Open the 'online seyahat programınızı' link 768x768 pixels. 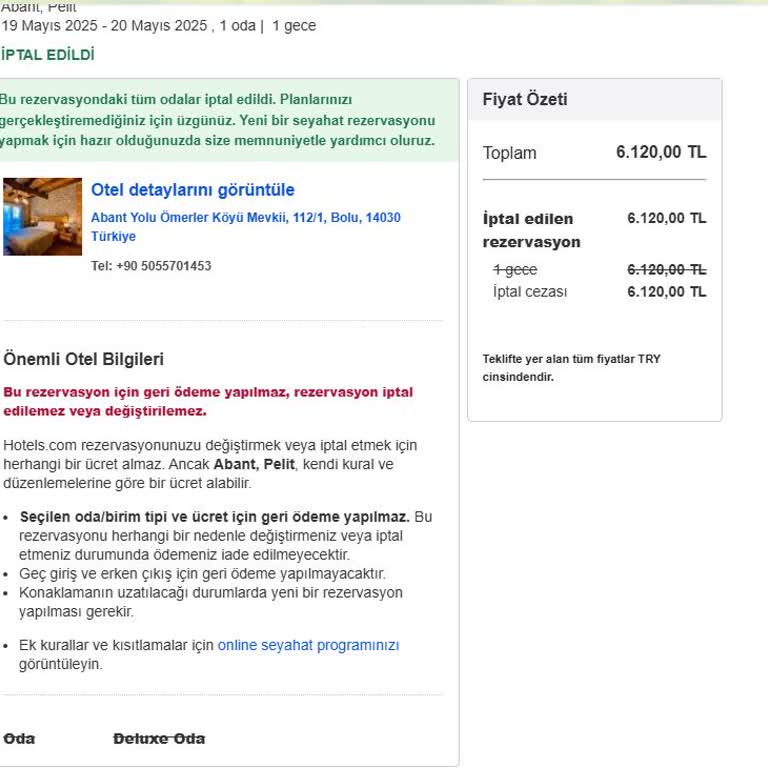tap(308, 645)
